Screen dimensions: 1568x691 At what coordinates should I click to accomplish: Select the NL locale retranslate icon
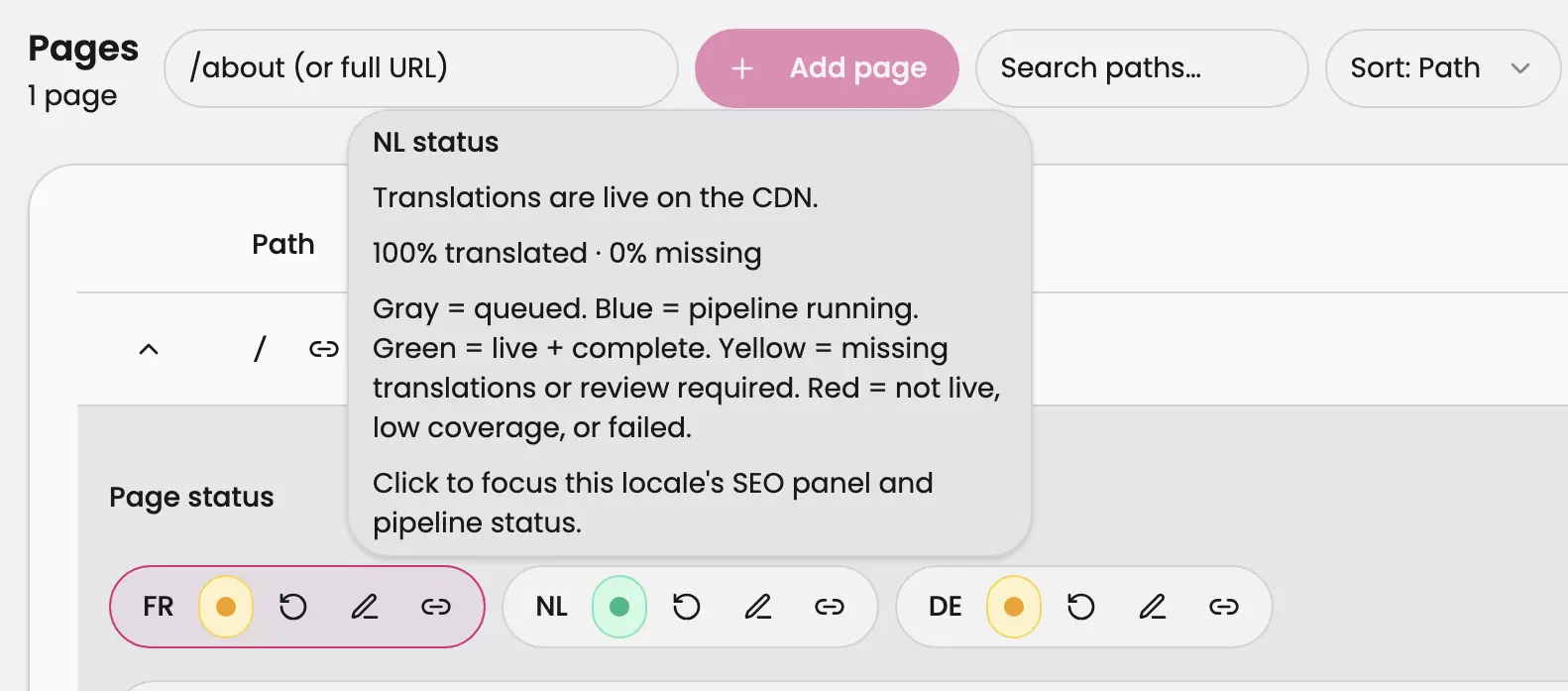click(687, 606)
